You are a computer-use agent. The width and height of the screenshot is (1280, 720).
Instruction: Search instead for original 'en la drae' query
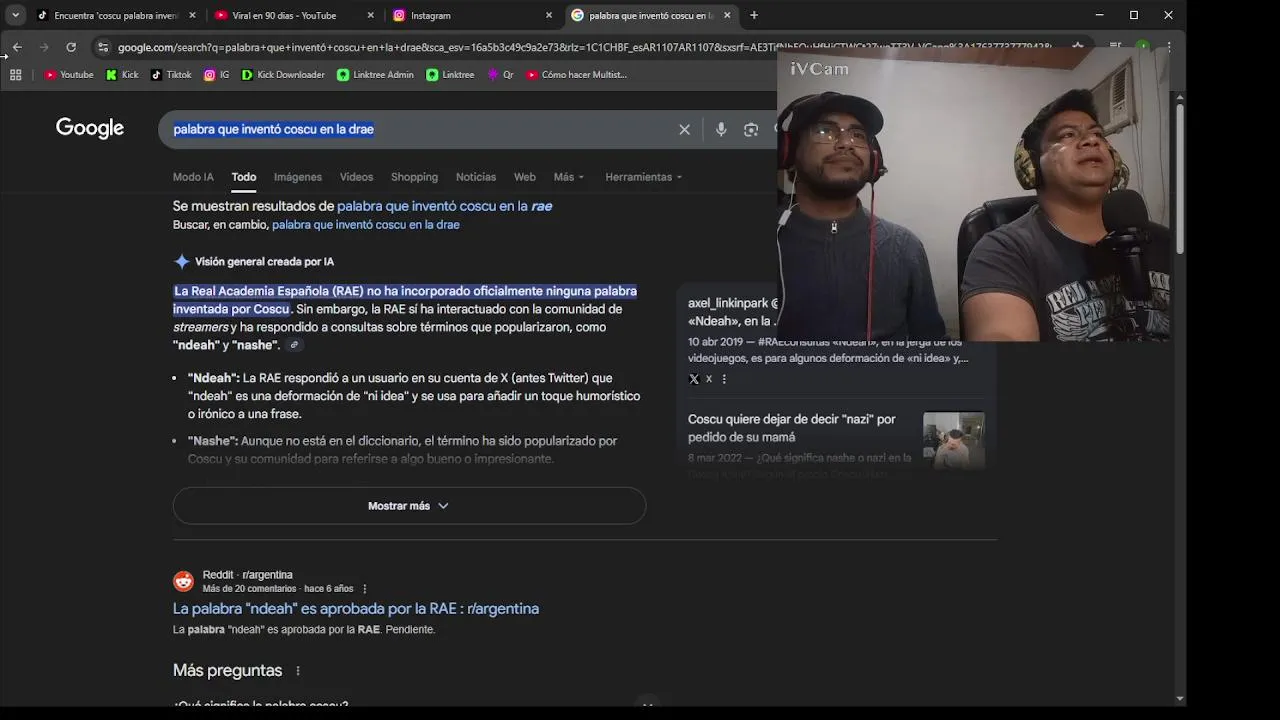click(366, 225)
